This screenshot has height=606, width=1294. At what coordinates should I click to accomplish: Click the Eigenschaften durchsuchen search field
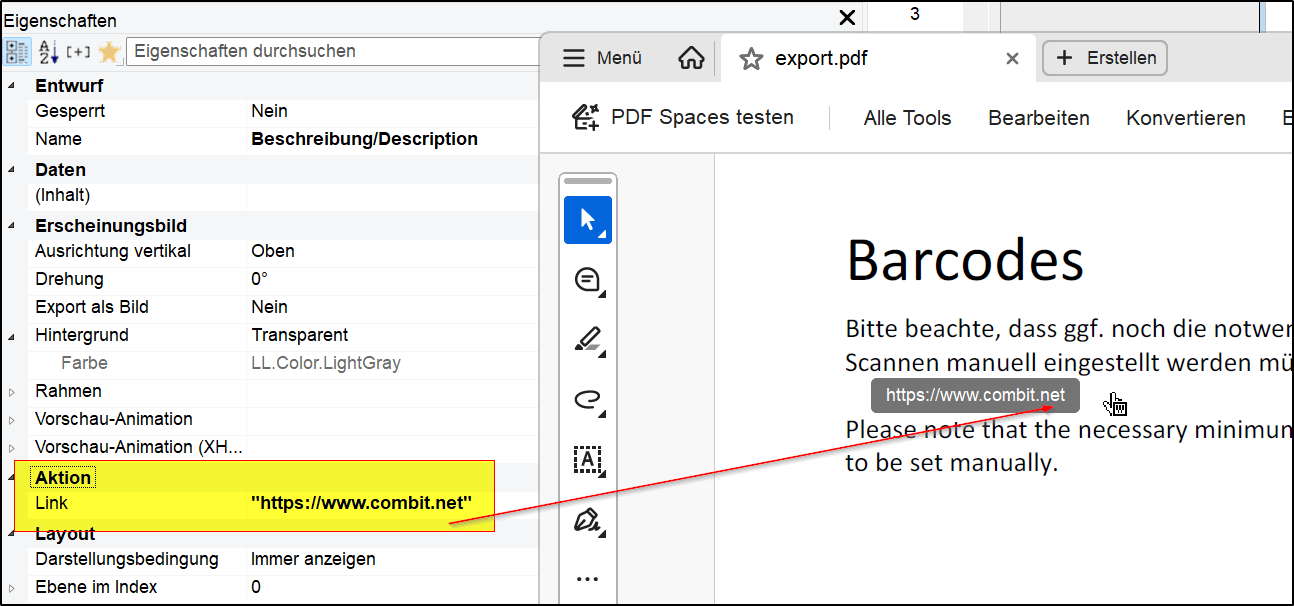pyautogui.click(x=330, y=51)
